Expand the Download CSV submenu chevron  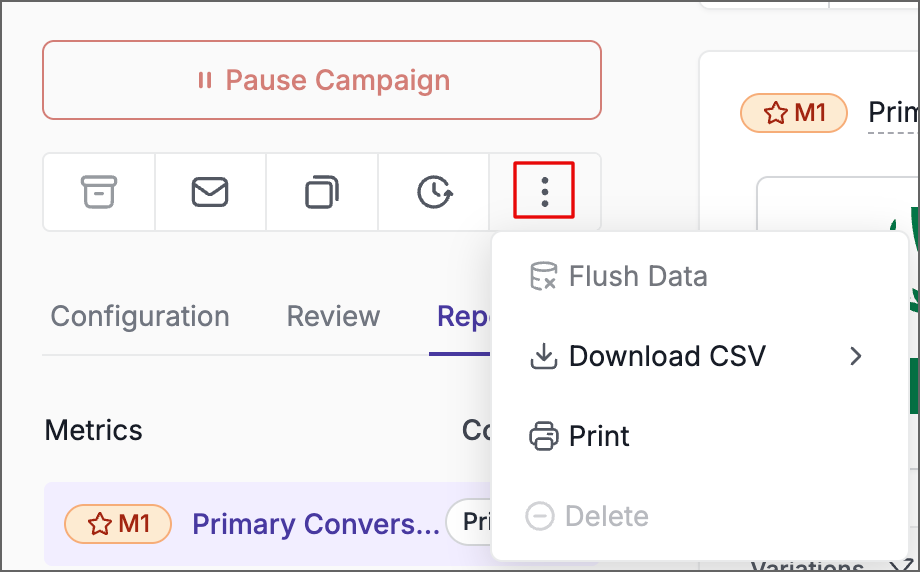[855, 356]
